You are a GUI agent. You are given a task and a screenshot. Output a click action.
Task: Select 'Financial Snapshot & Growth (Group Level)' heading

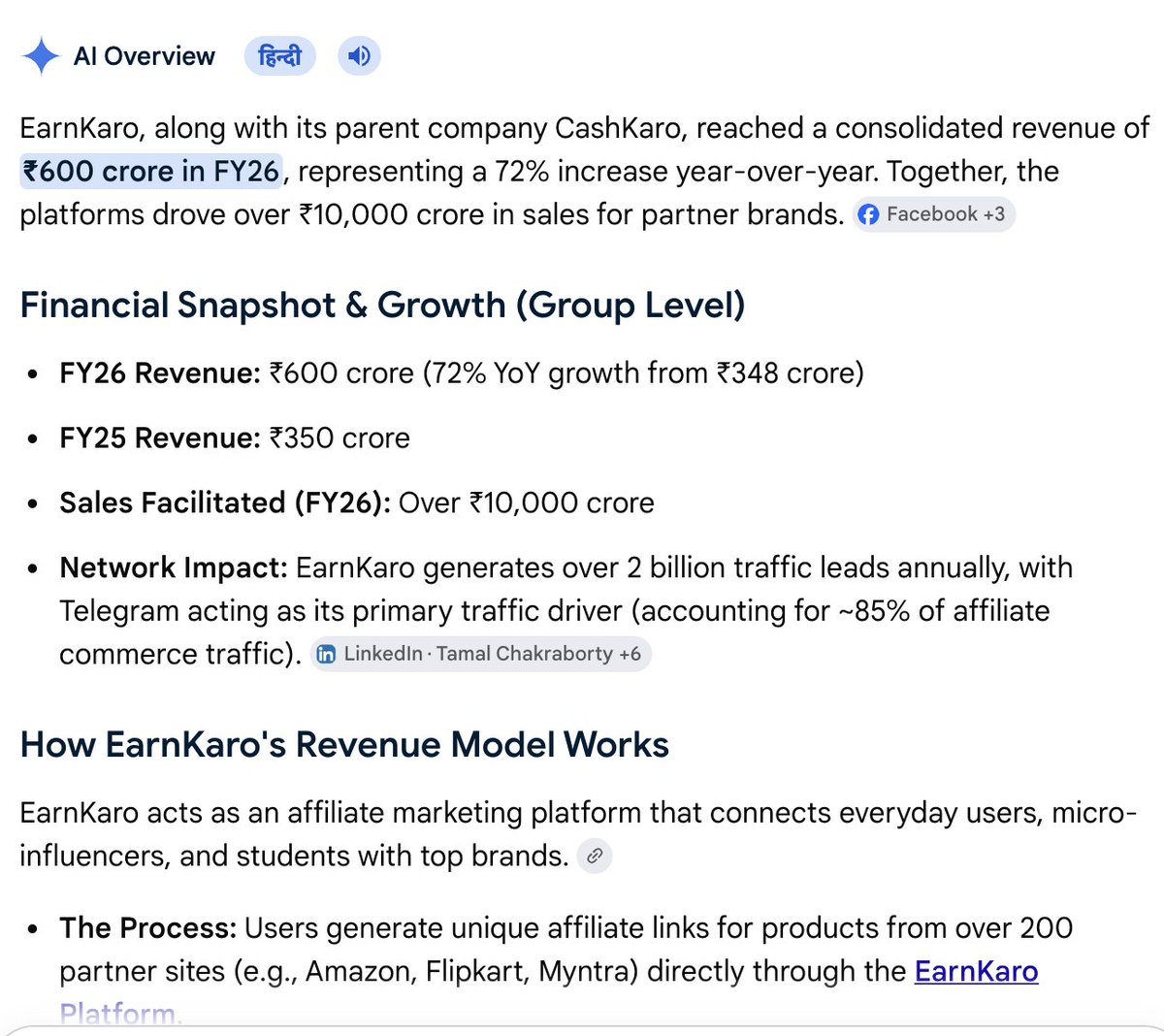382,305
